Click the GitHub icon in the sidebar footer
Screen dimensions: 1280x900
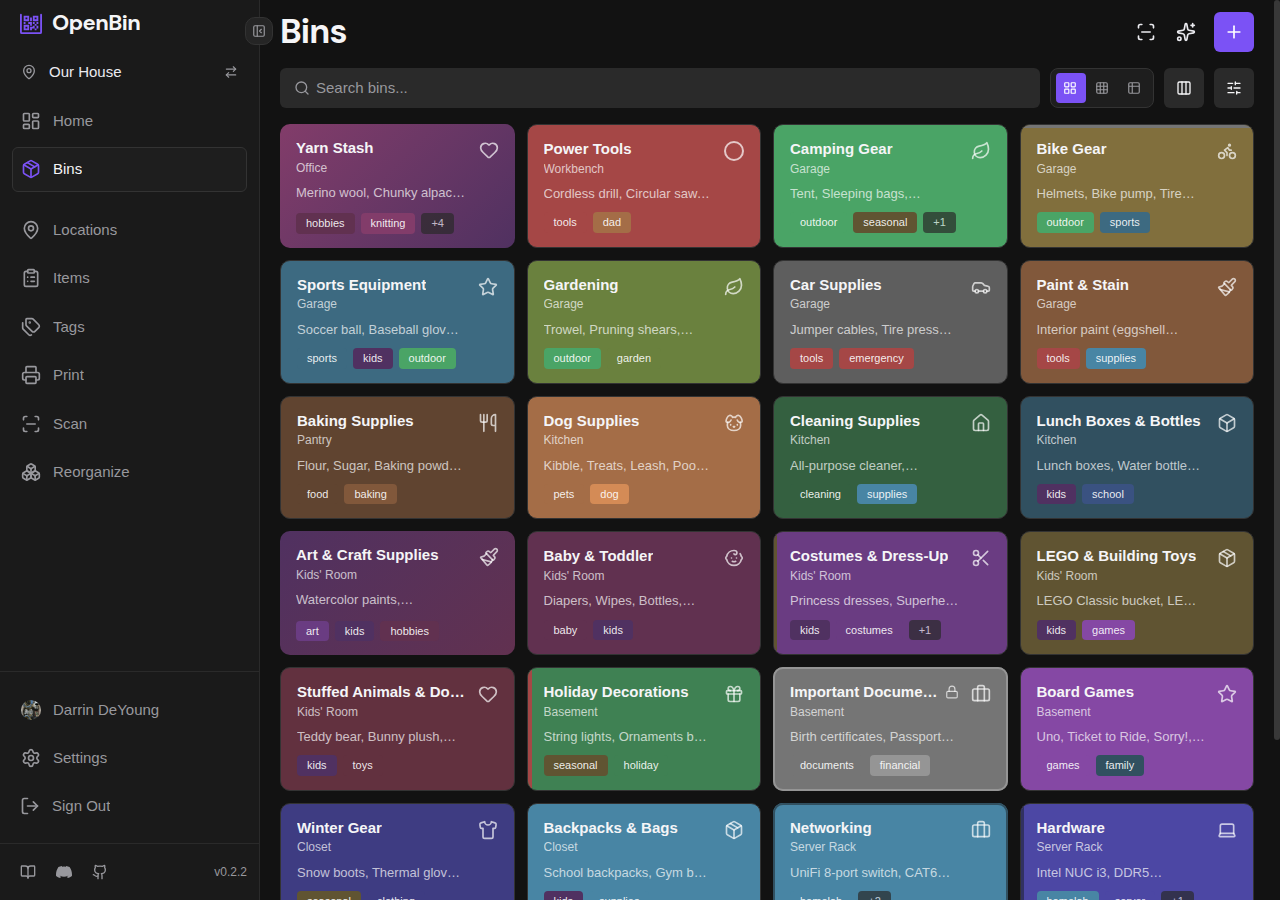point(99,872)
